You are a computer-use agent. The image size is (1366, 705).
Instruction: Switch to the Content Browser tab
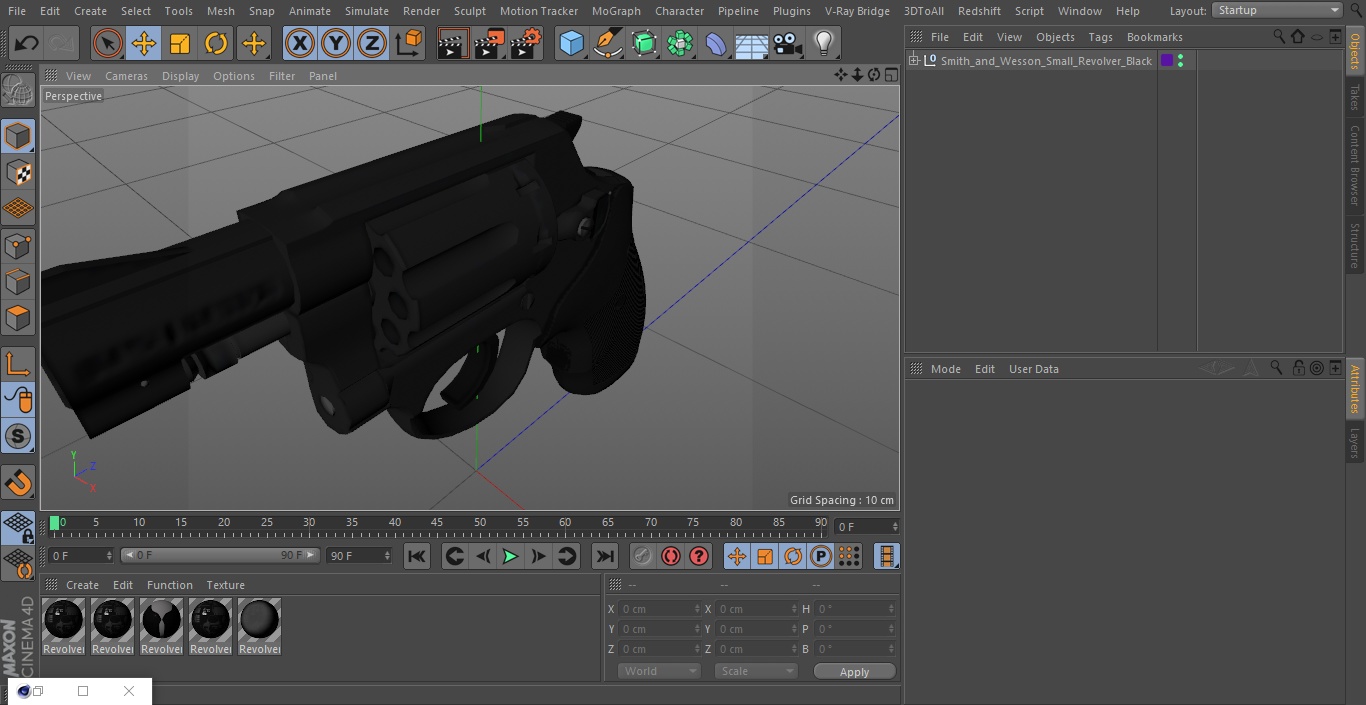coord(1355,165)
